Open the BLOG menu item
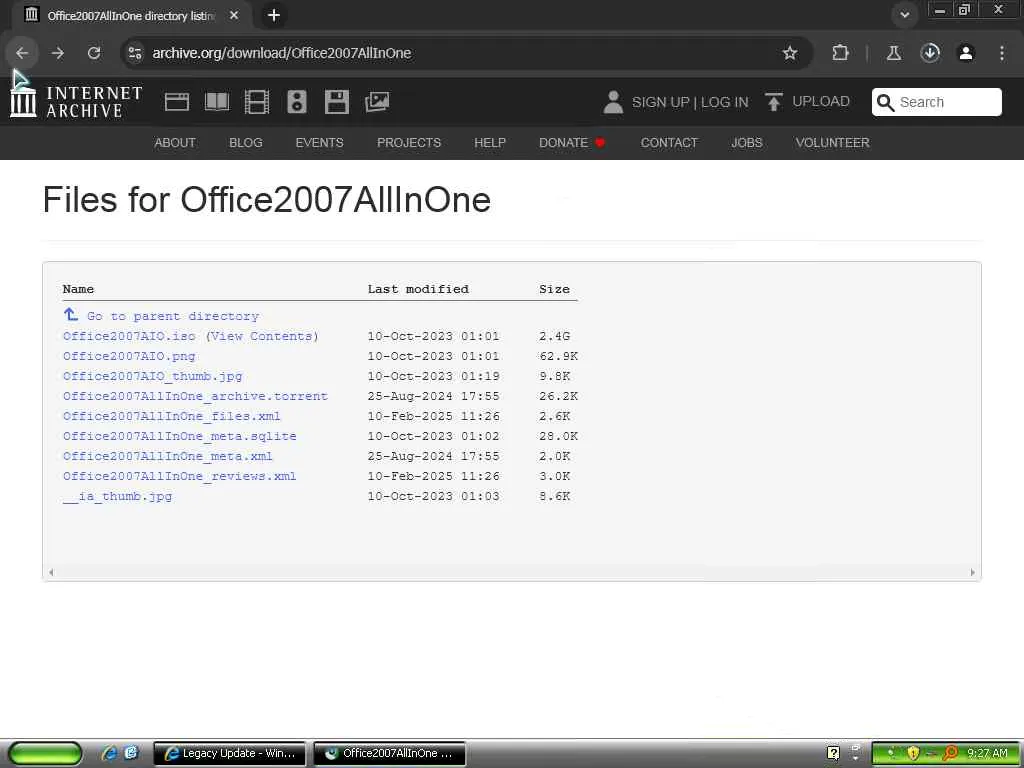This screenshot has width=1024, height=768. click(246, 142)
